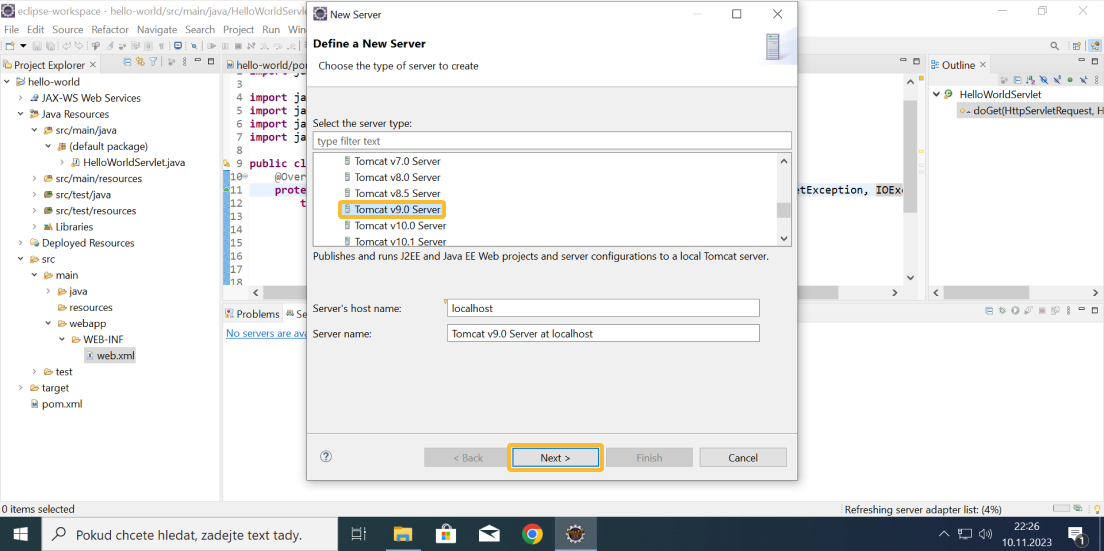Toggle Link with Editor in Project Explorer

pyautogui.click(x=140, y=62)
